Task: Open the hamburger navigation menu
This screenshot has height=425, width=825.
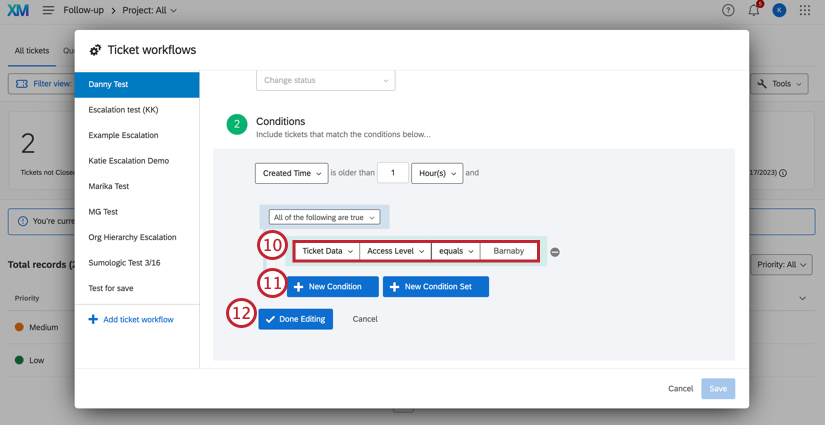Action: 48,10
